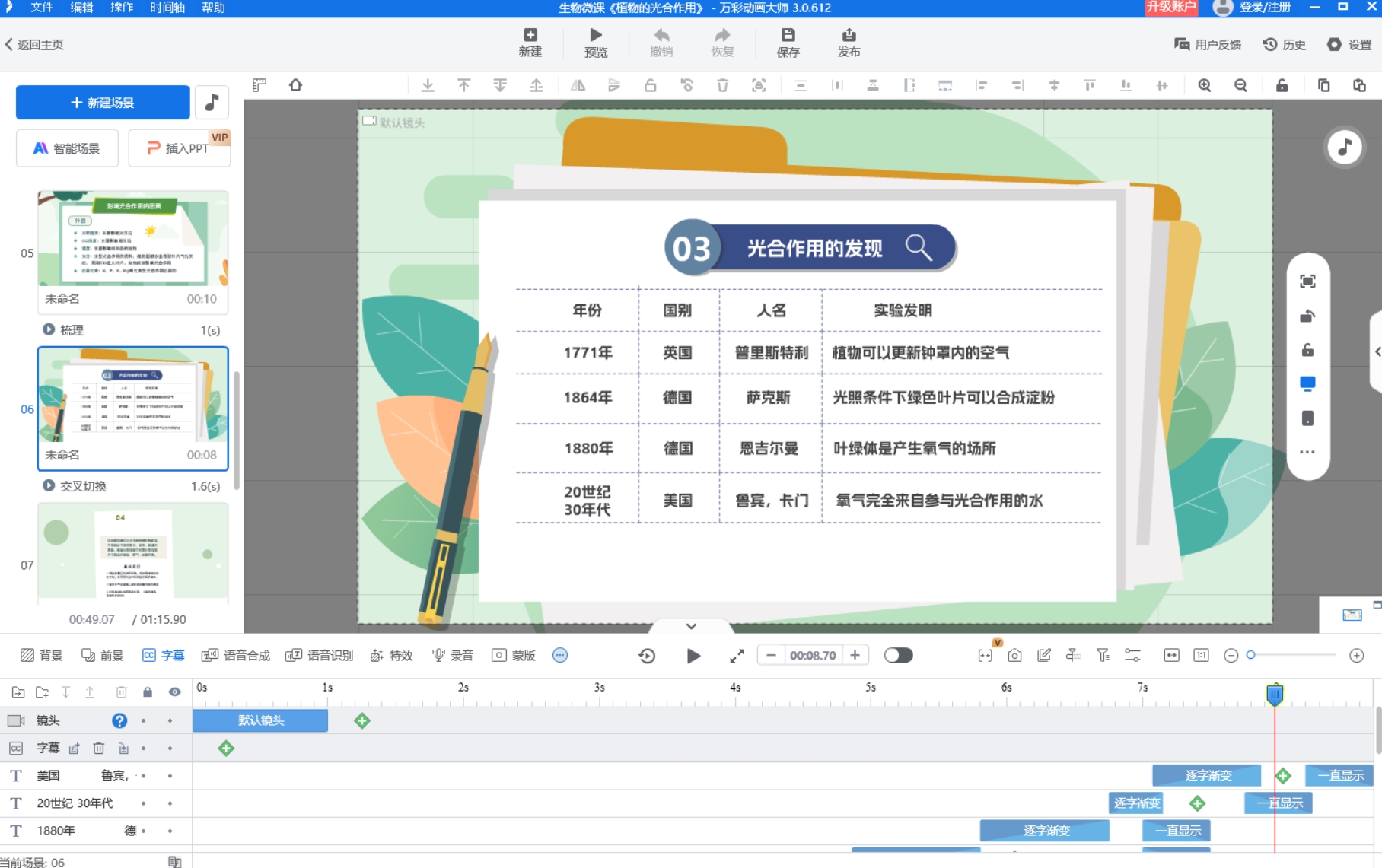Click the blue playhead marker on timeline
1382x868 pixels.
tap(1275, 694)
